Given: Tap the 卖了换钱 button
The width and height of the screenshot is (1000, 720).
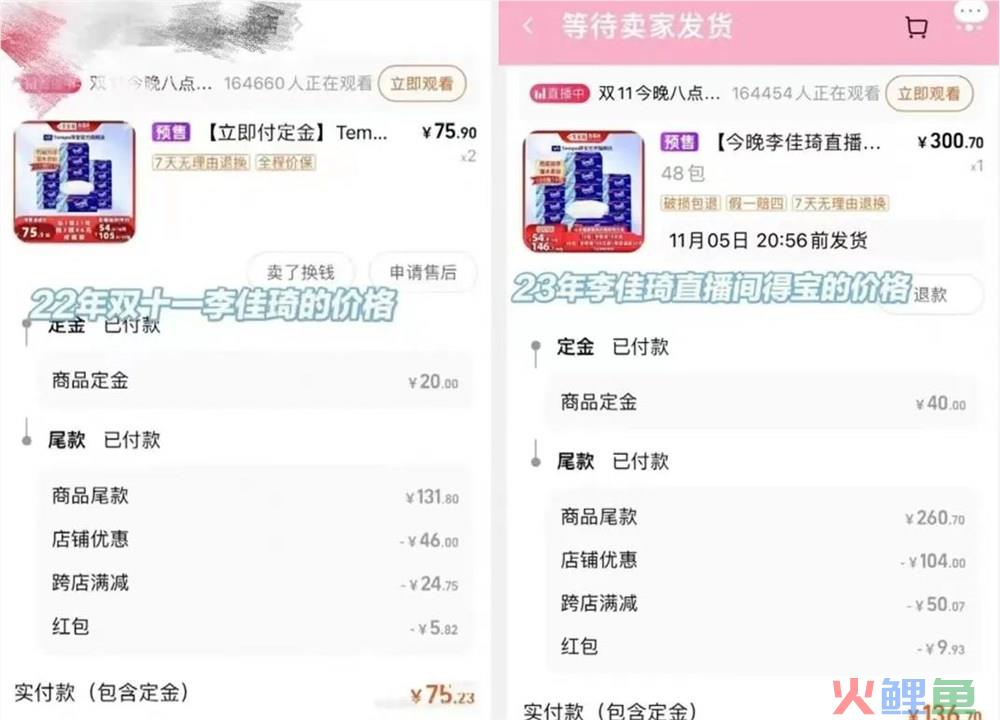Looking at the screenshot, I should (x=300, y=272).
